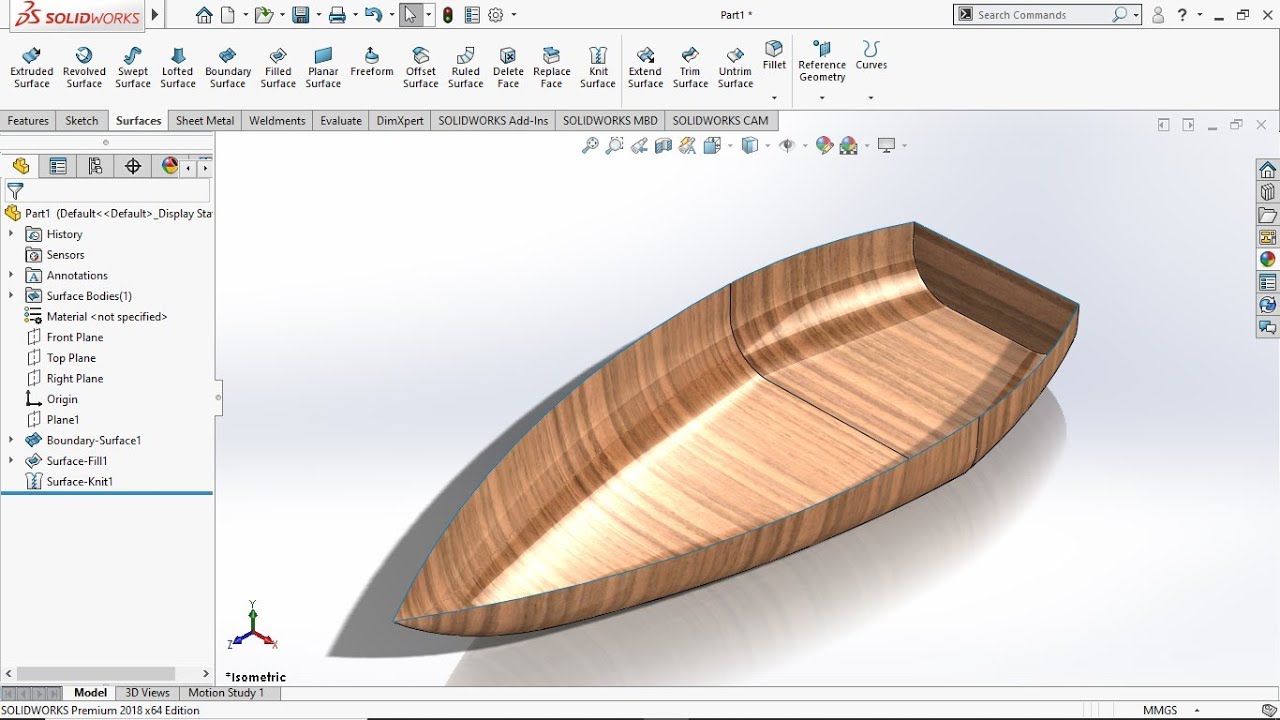Viewport: 1280px width, 720px height.
Task: Switch to the Sketch tab
Action: click(x=82, y=121)
